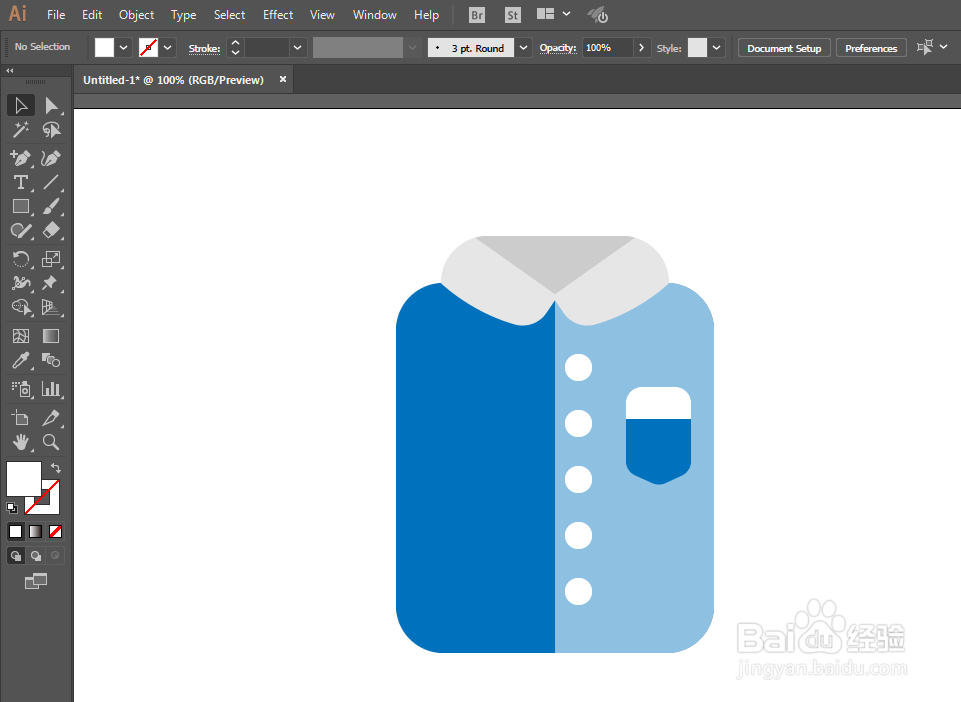
Task: Reset to default fill and stroke
Action: (x=12, y=508)
